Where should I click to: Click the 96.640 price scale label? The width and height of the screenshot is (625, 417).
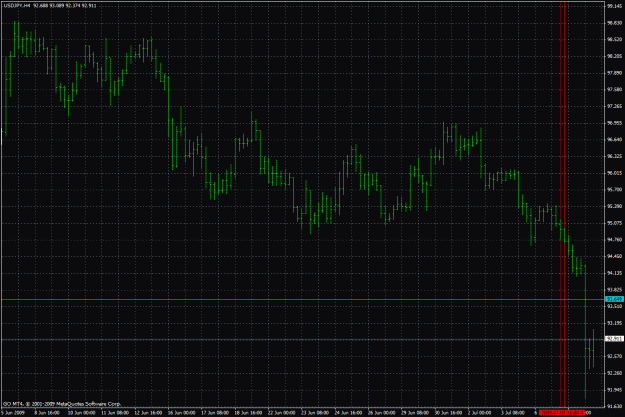pyautogui.click(x=614, y=140)
